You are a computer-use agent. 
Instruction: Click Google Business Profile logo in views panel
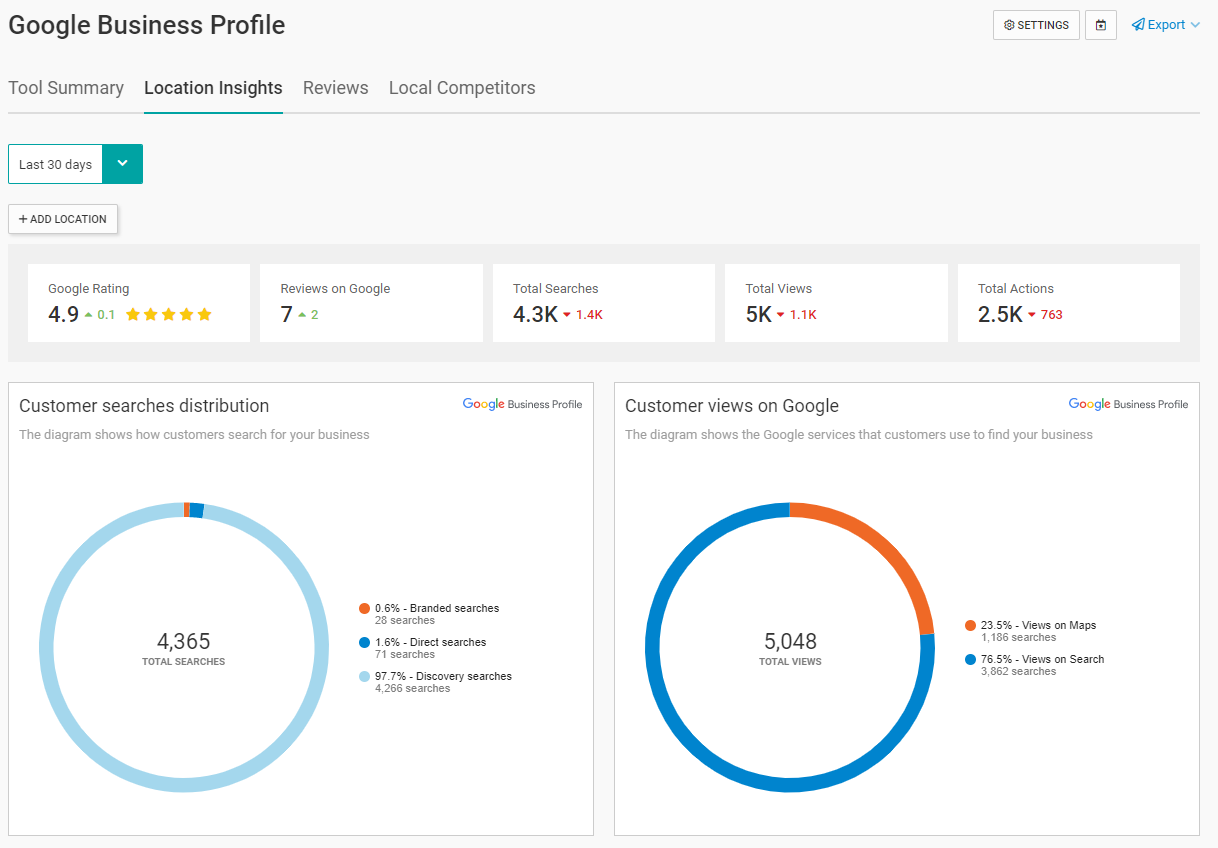pyautogui.click(x=1128, y=405)
